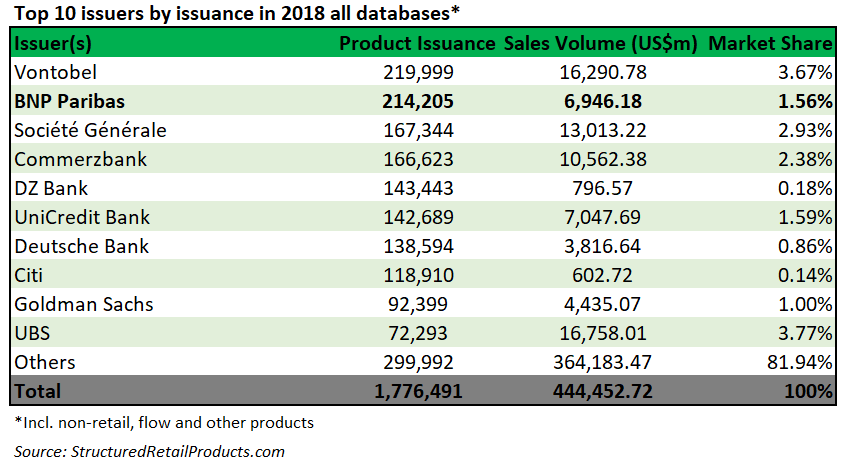Click Goldman Sachs sales volume 4,435.07
Viewport: 843px width, 463px height.
(603, 305)
